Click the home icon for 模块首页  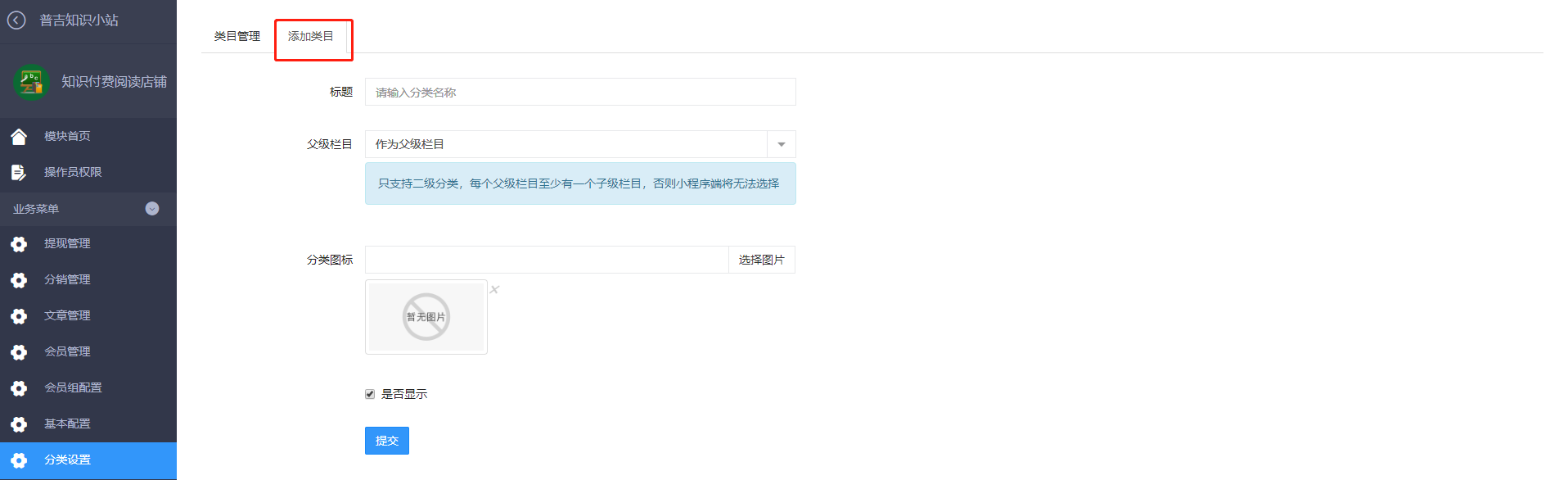[x=19, y=136]
